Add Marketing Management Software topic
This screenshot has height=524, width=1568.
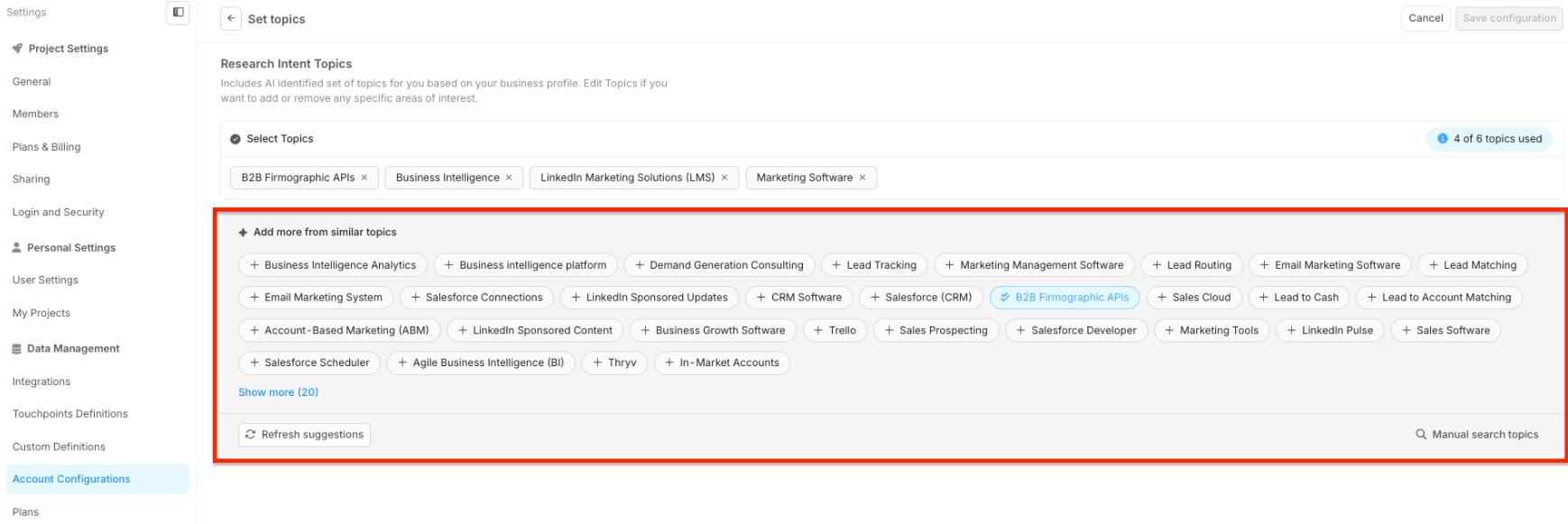point(1035,265)
